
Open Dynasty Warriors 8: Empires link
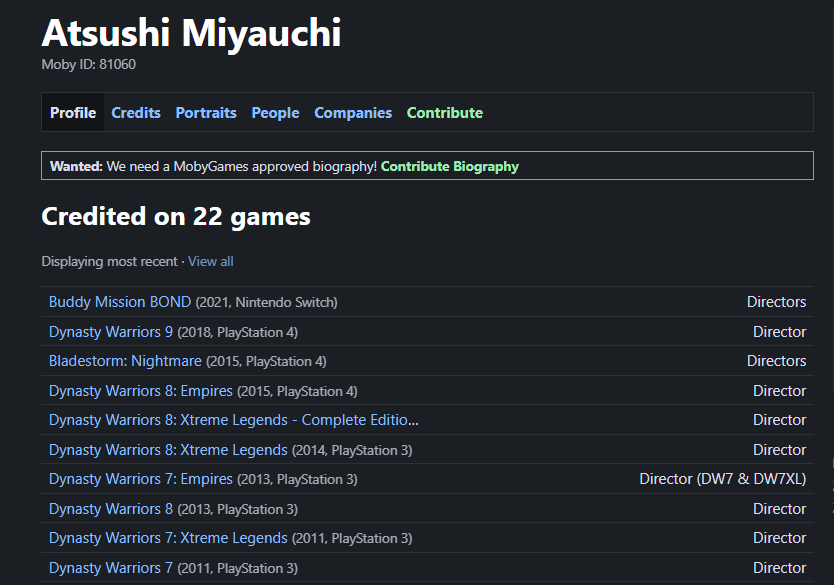pos(140,391)
